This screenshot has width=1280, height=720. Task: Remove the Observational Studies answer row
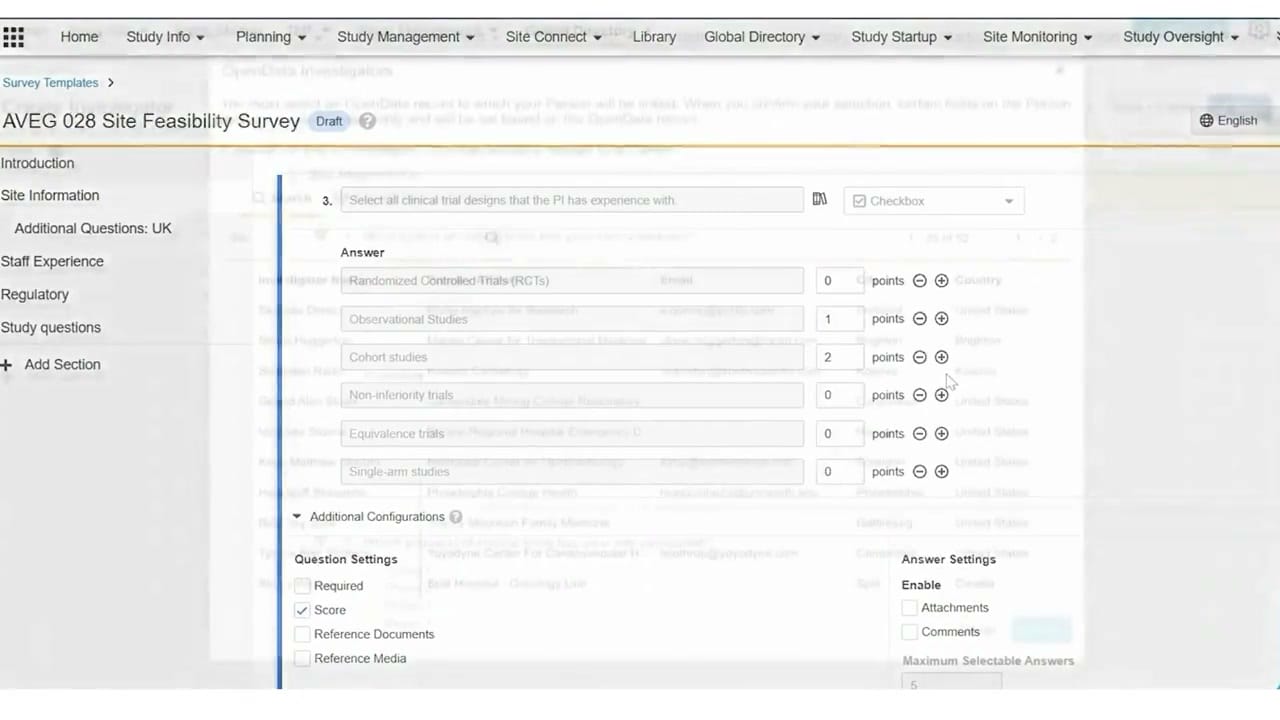pyautogui.click(x=920, y=319)
